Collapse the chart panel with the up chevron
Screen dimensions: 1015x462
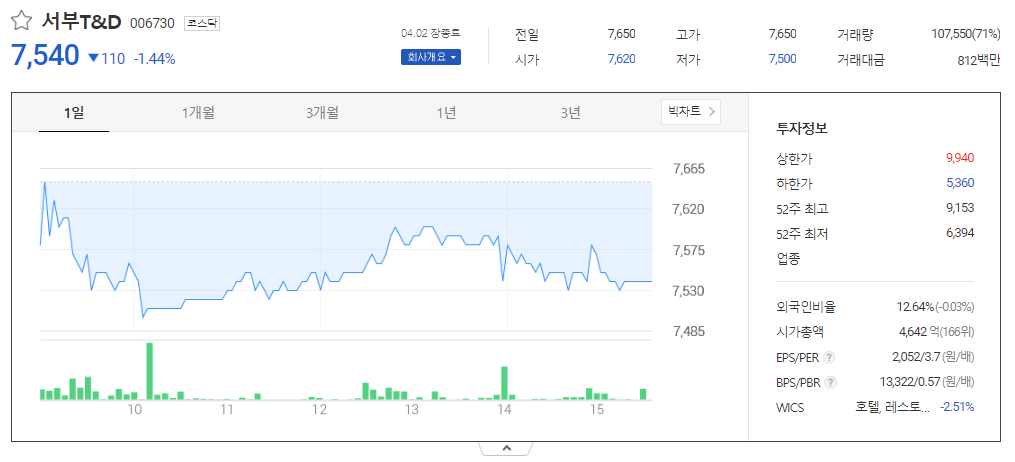pos(507,448)
